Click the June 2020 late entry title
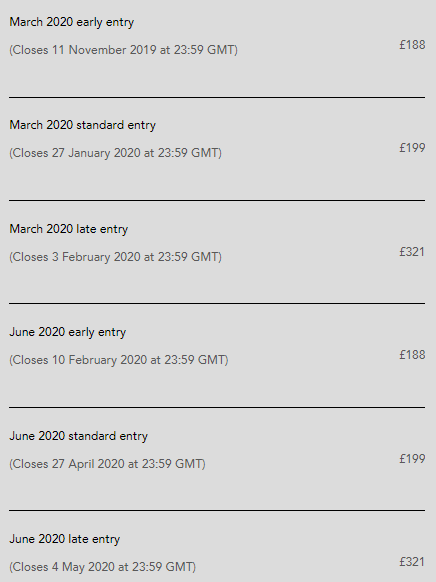The image size is (436, 582). [65, 539]
